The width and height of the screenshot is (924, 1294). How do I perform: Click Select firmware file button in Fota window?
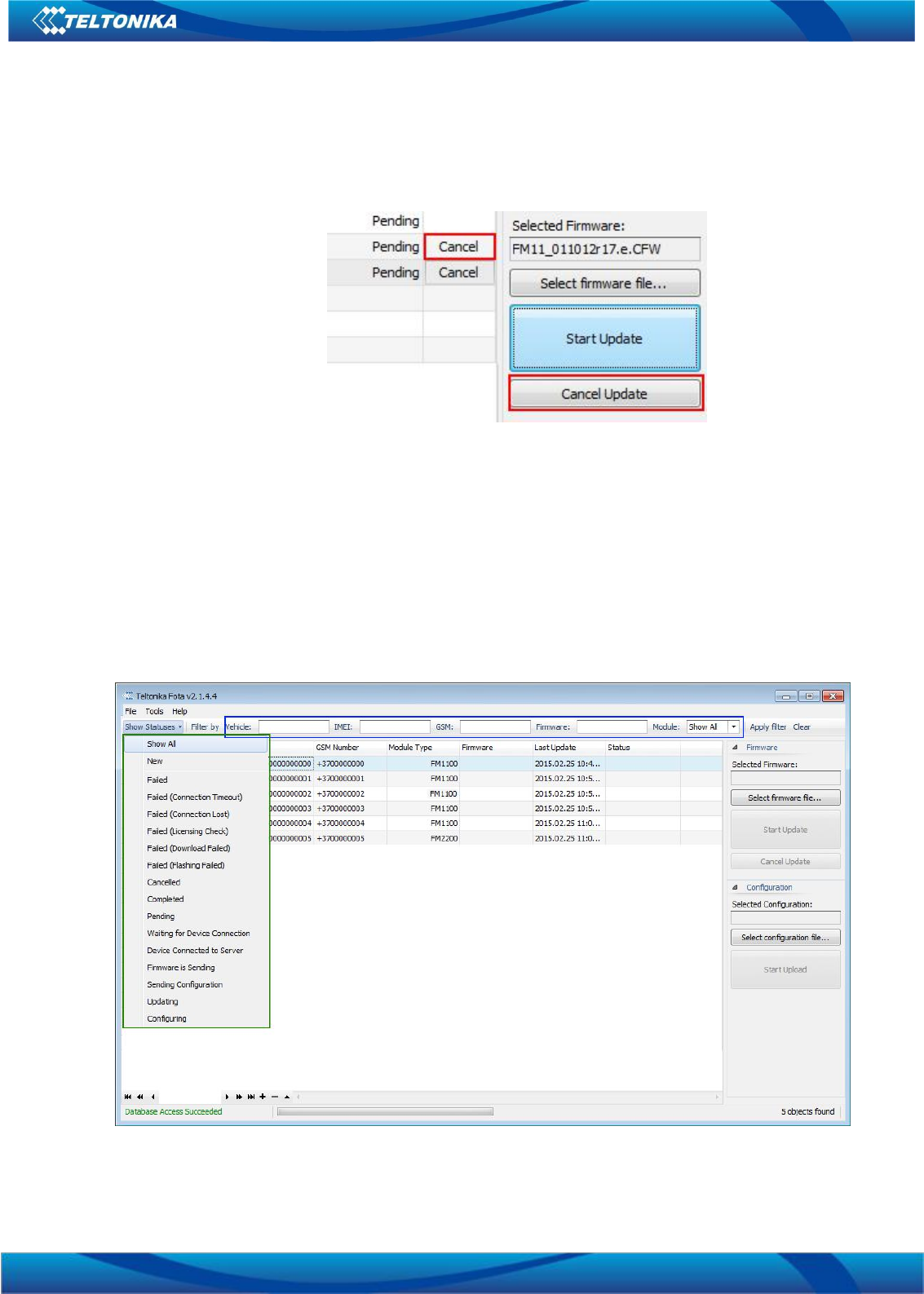[x=785, y=797]
